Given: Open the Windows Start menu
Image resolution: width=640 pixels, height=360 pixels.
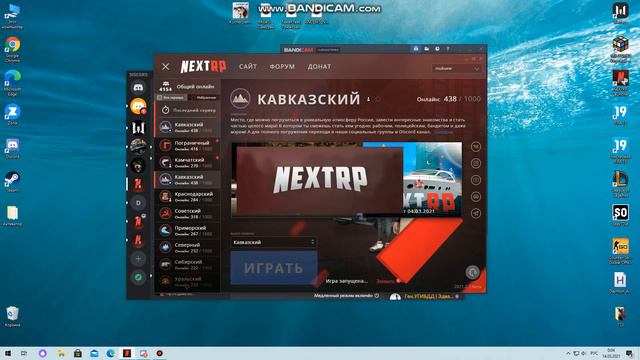Looking at the screenshot, I should (7, 353).
